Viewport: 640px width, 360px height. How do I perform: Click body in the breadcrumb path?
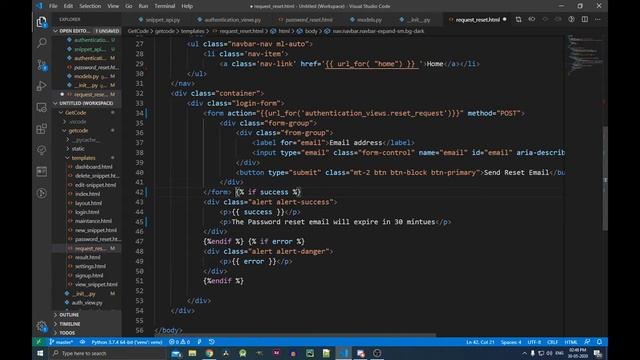[311, 31]
